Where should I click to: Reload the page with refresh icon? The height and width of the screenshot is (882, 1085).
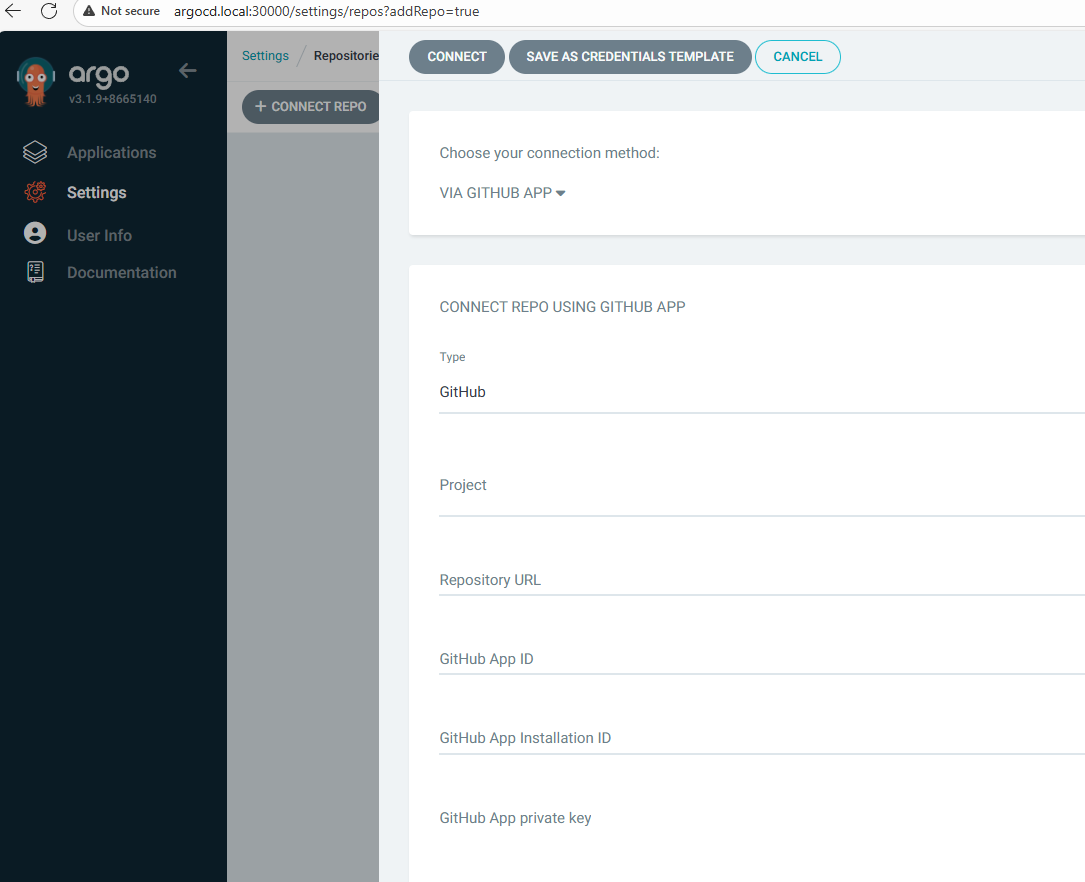tap(49, 11)
